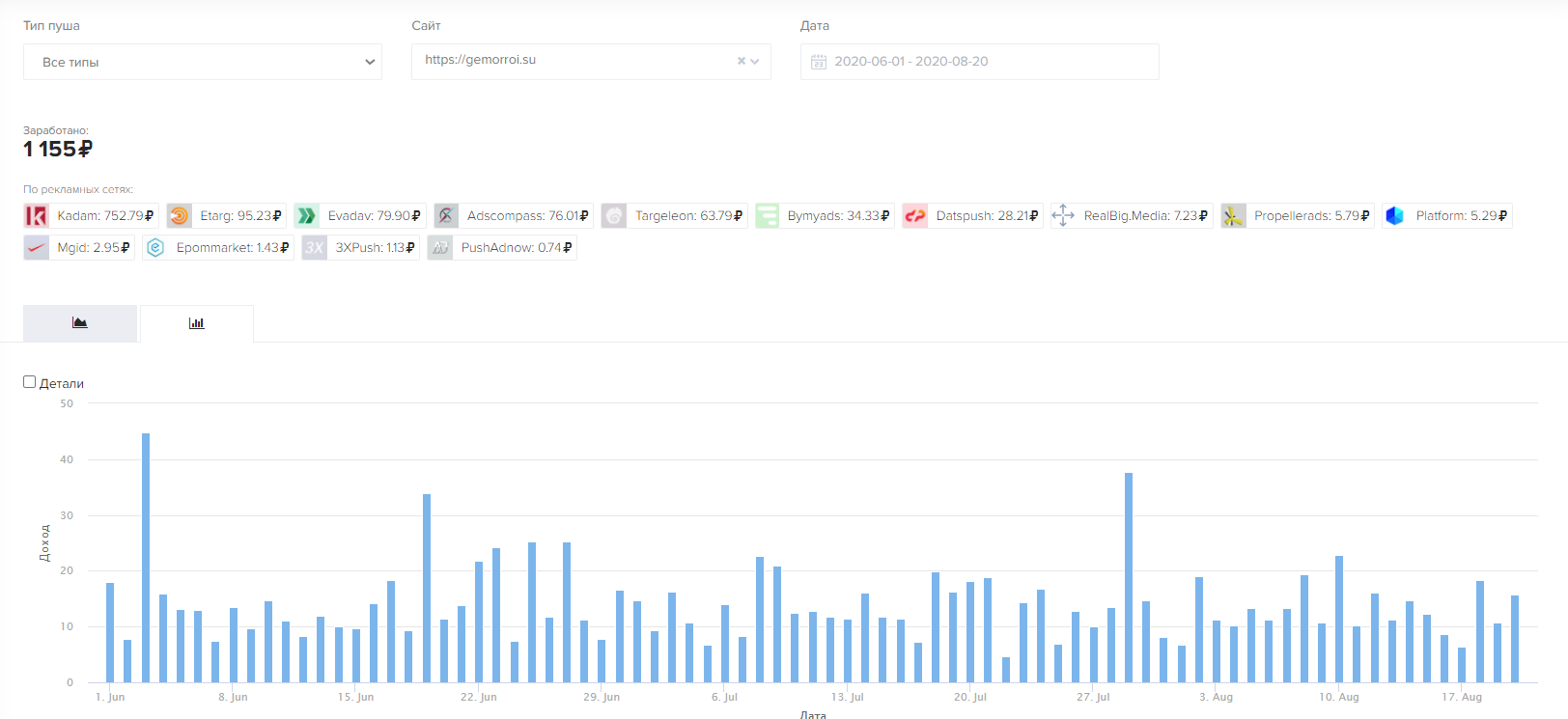Viewport: 1568px width, 719px height.
Task: Enable the Детали checkbox
Action: click(x=30, y=382)
